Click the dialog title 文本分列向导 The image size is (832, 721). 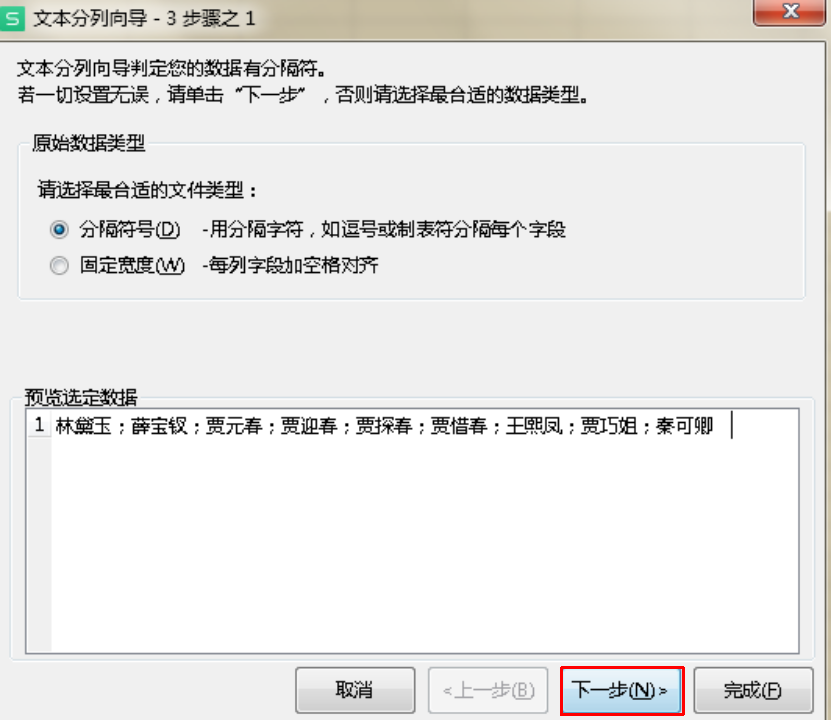point(91,19)
